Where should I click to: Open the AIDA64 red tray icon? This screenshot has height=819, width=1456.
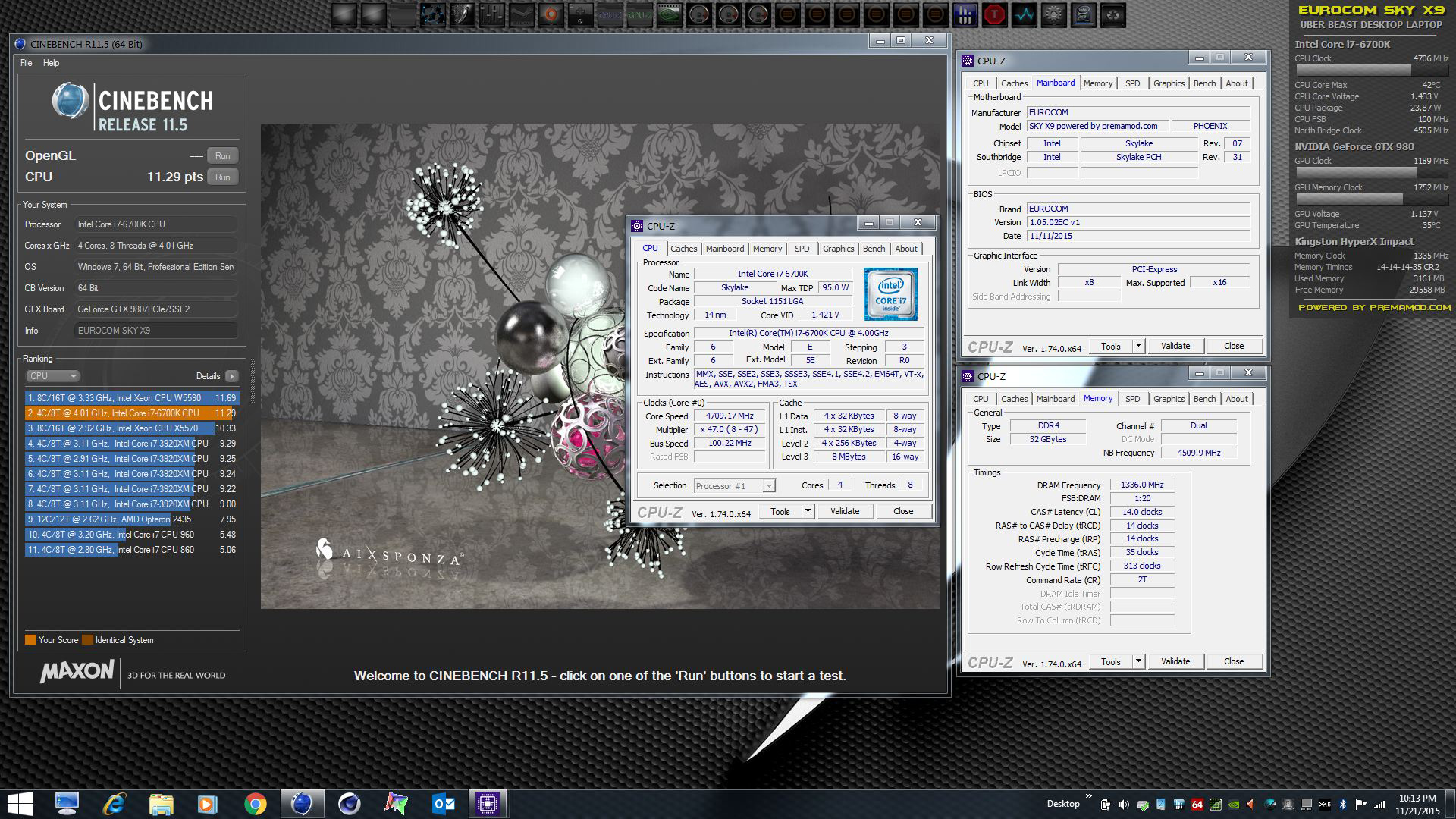[x=1197, y=805]
